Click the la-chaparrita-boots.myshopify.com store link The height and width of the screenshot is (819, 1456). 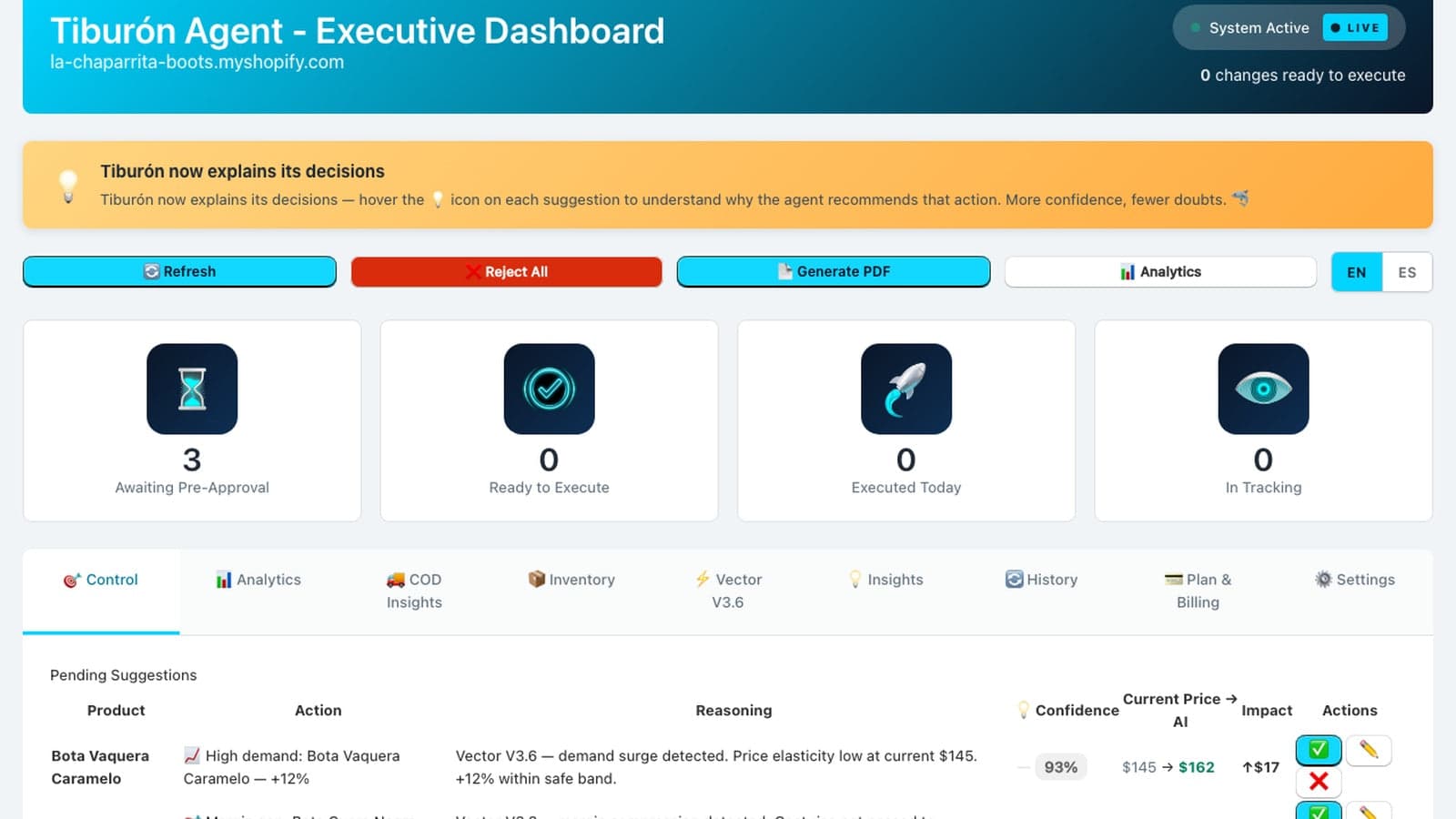(197, 62)
